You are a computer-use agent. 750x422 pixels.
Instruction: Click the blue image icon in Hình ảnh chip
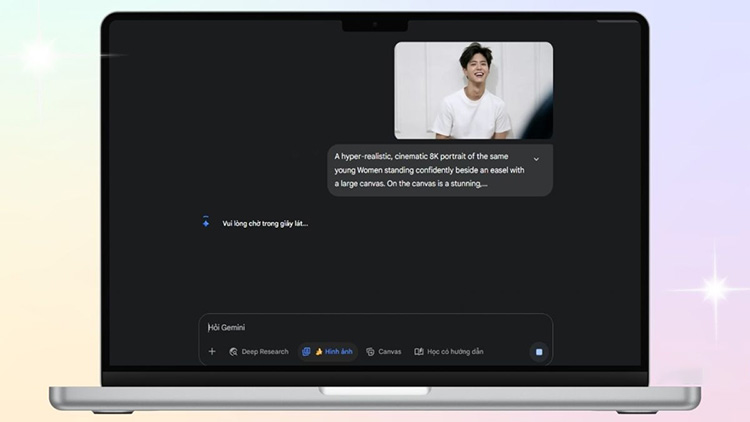pos(306,352)
